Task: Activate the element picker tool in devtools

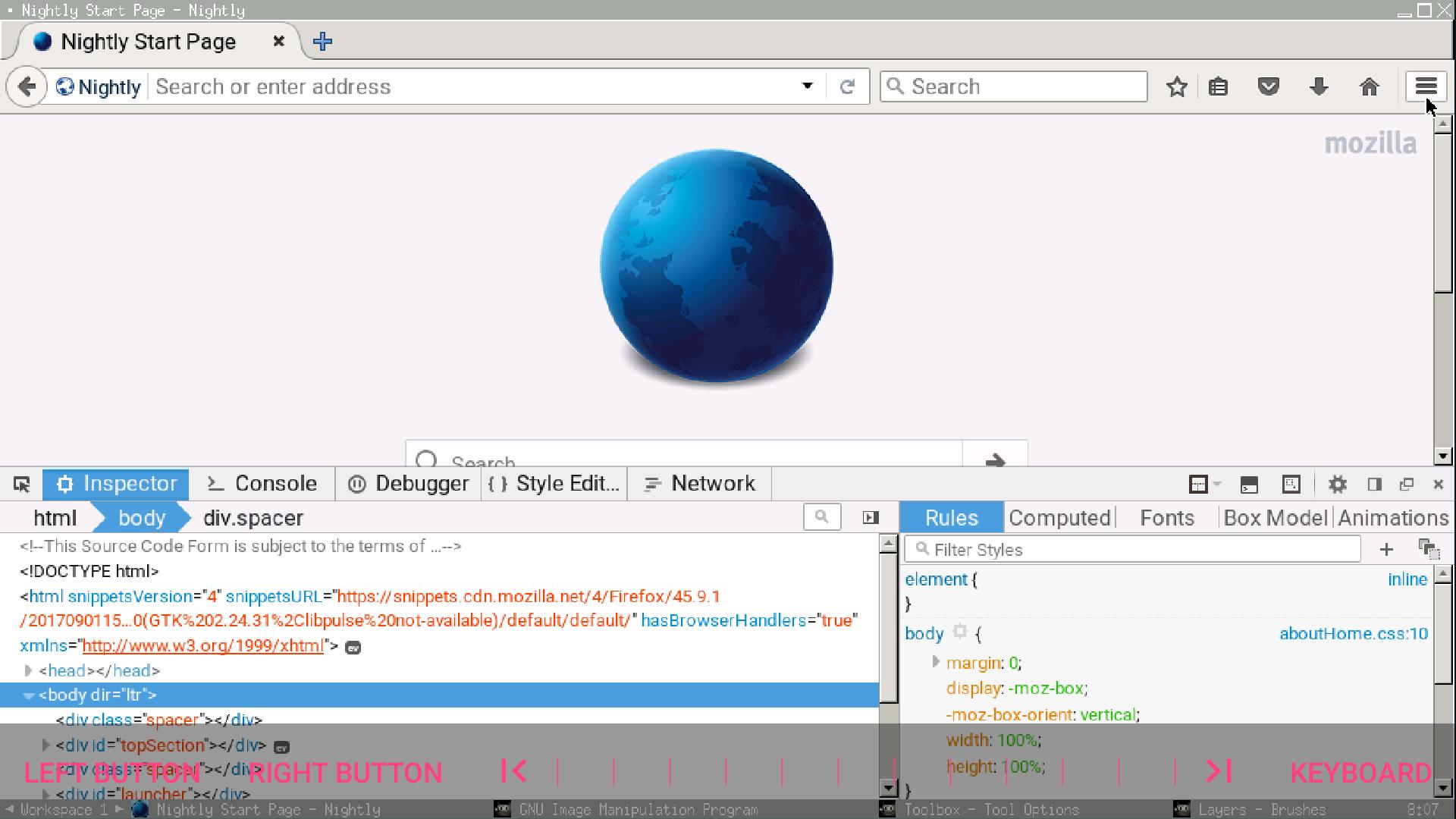Action: (21, 484)
